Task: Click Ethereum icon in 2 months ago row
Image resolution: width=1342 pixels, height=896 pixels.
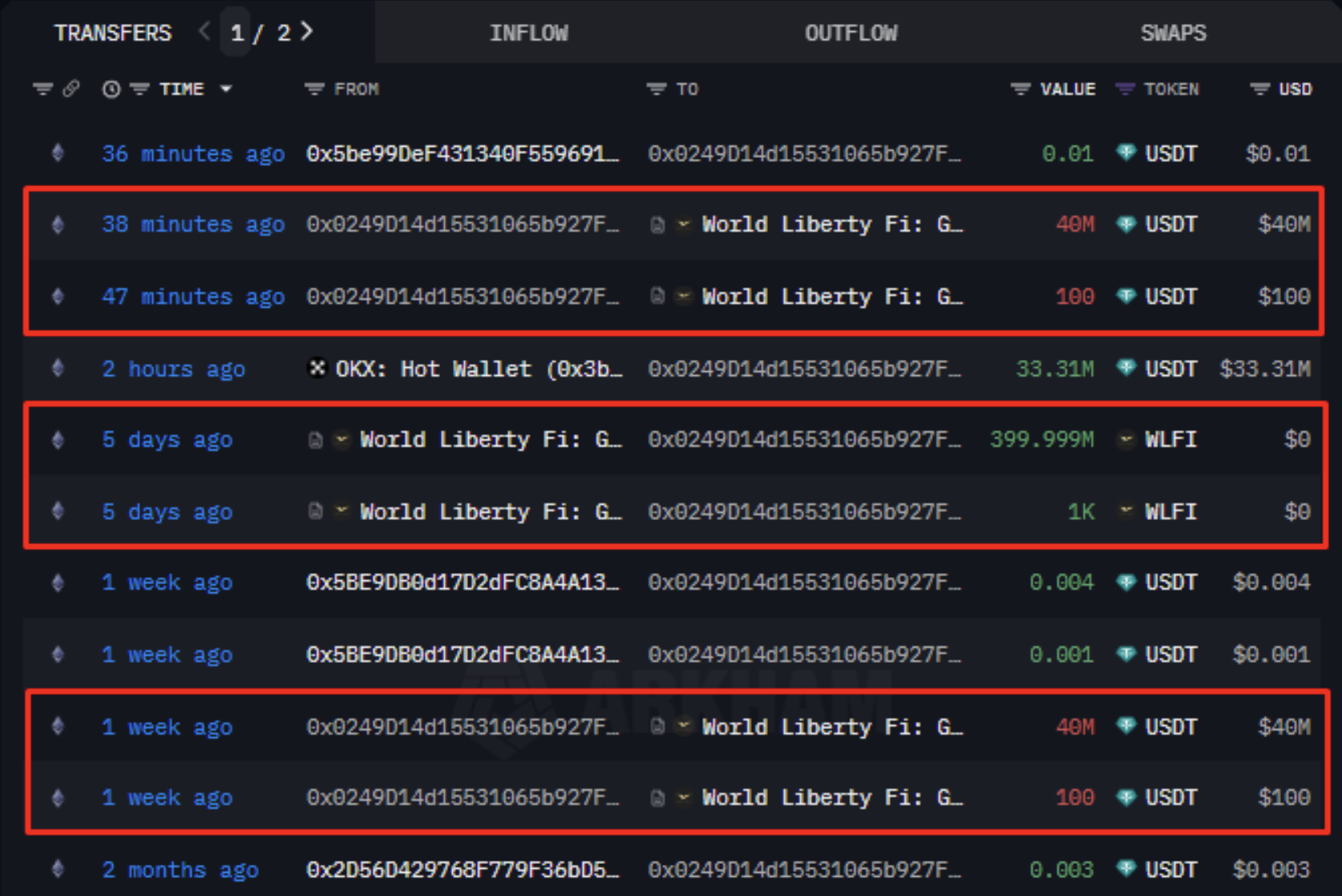Action: 58,869
